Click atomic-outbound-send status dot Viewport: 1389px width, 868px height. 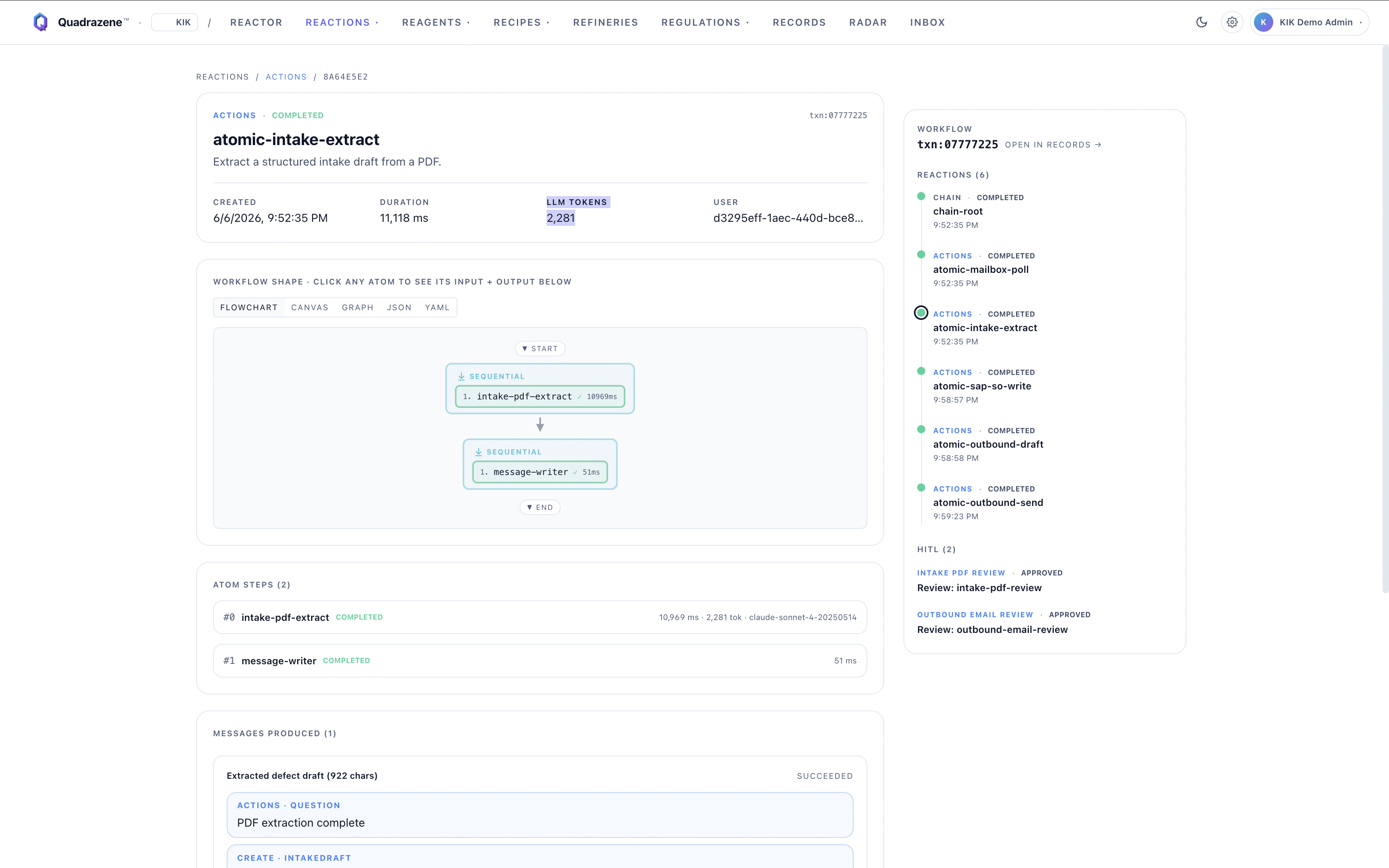[x=921, y=488]
